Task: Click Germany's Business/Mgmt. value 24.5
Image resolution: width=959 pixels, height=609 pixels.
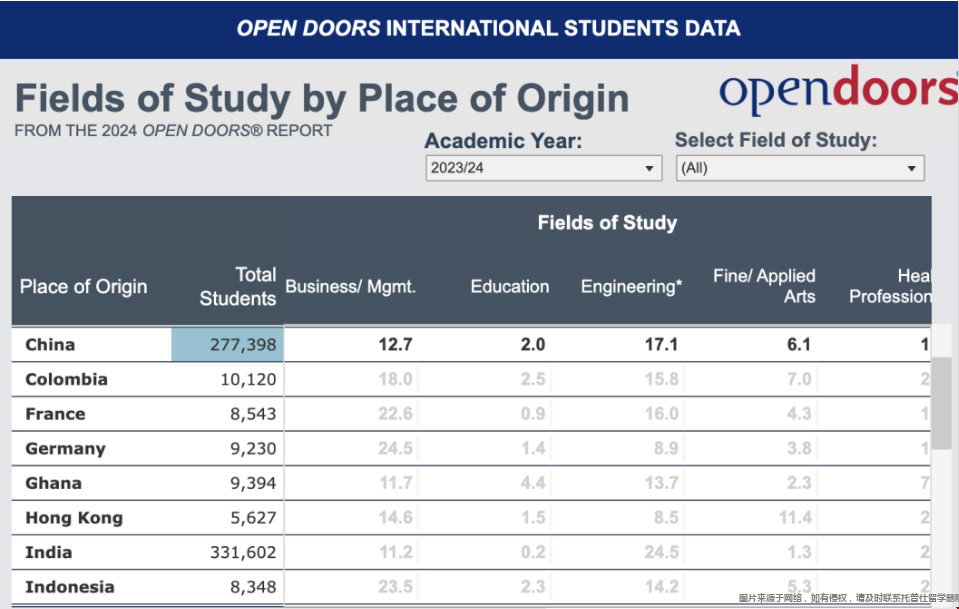Action: (x=395, y=449)
